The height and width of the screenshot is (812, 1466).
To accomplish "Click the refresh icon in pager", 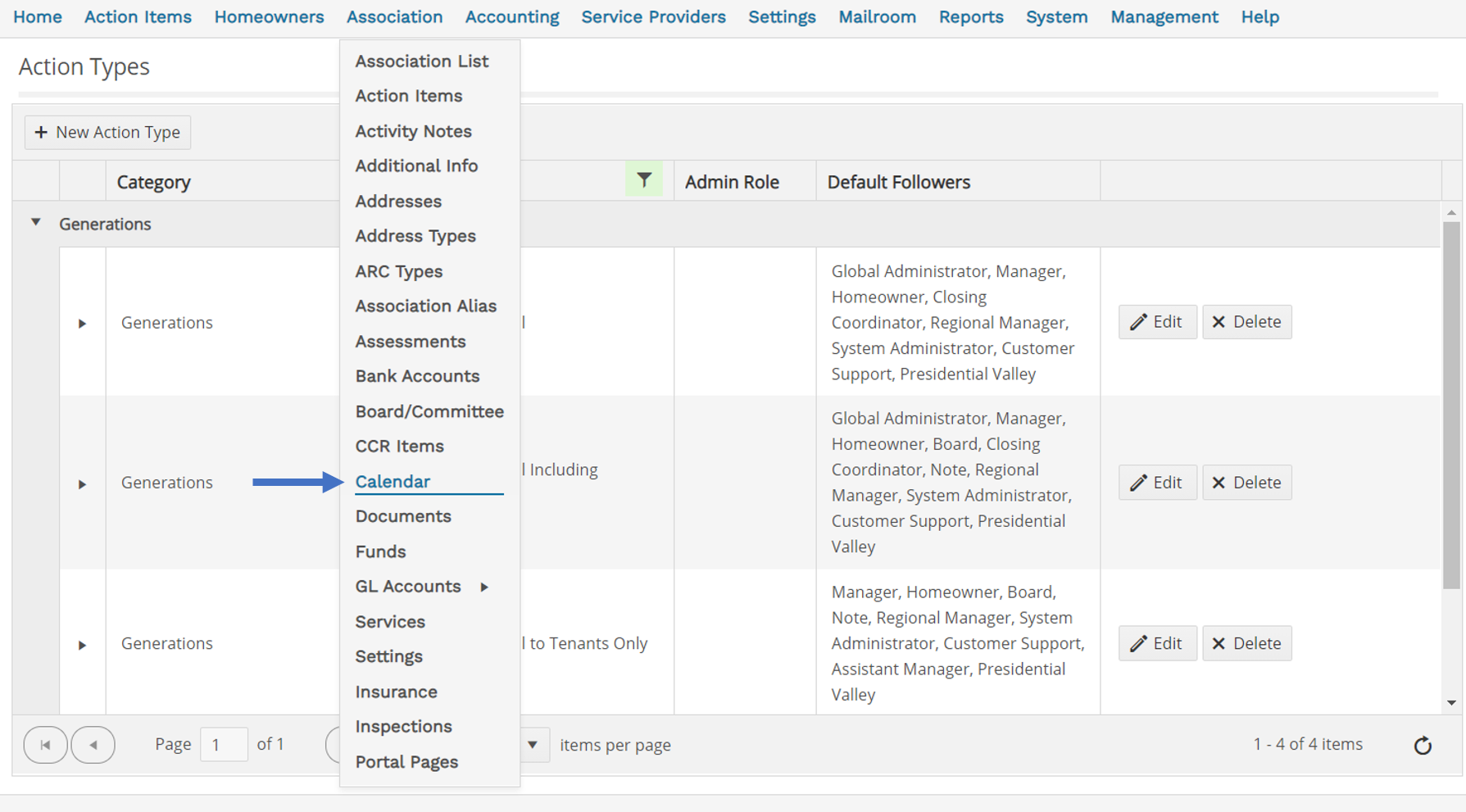I will [1423, 745].
